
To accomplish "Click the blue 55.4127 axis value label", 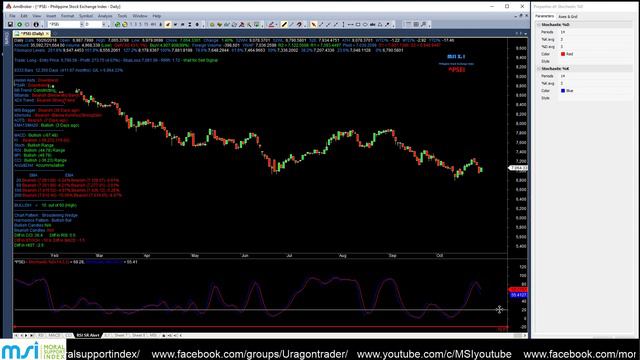I will 518,295.
